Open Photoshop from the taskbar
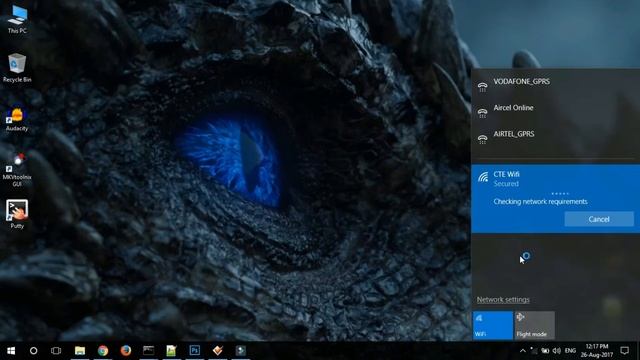Viewport: 640px width, 360px height. 195,351
